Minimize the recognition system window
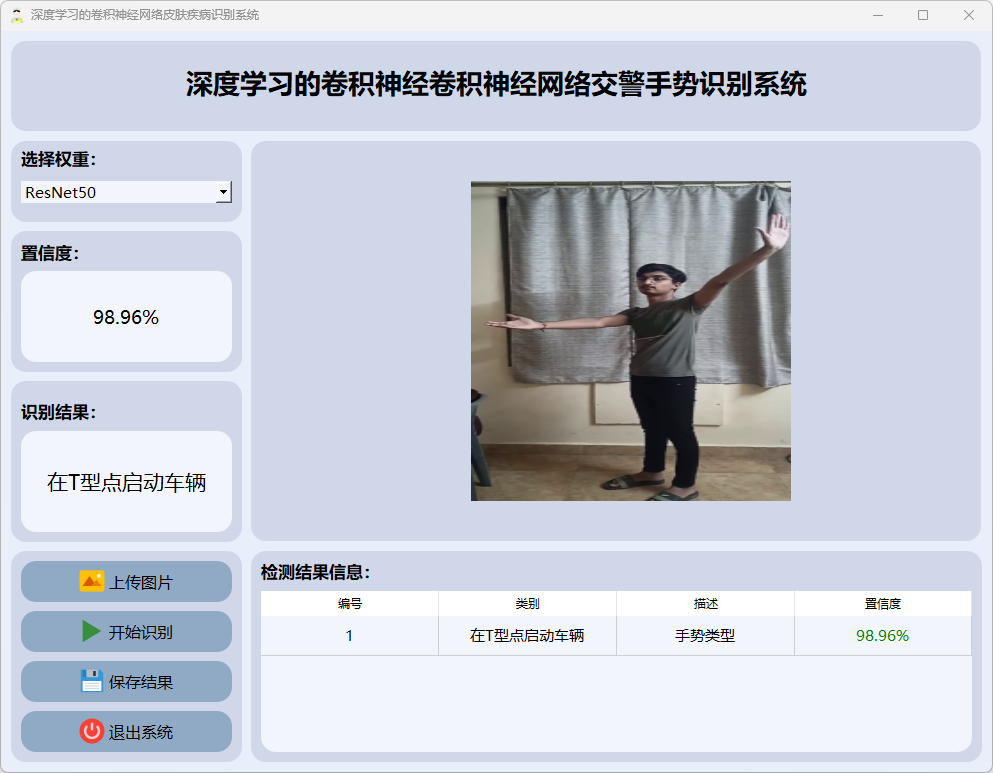The image size is (993, 773). 877,15
